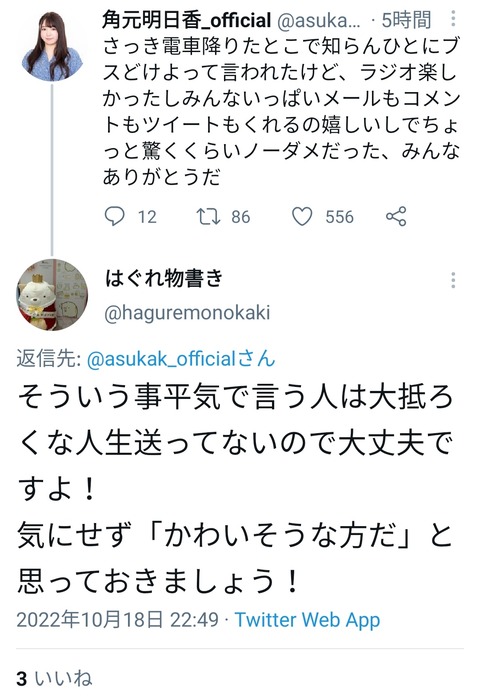Click the 12 reply count

(147, 217)
